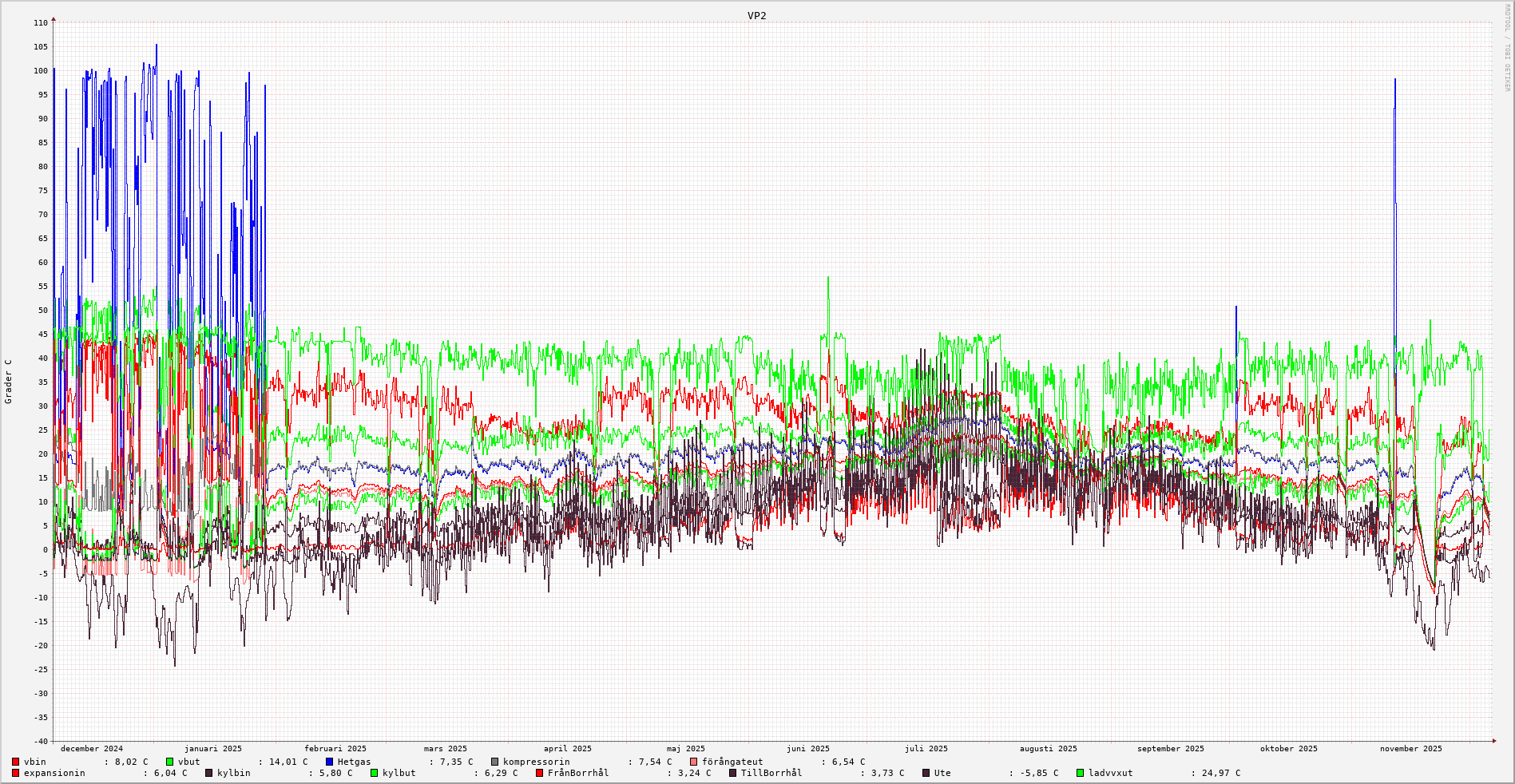This screenshot has height=784, width=1515.
Task: Click the december 2024 month label
Action: [x=92, y=749]
